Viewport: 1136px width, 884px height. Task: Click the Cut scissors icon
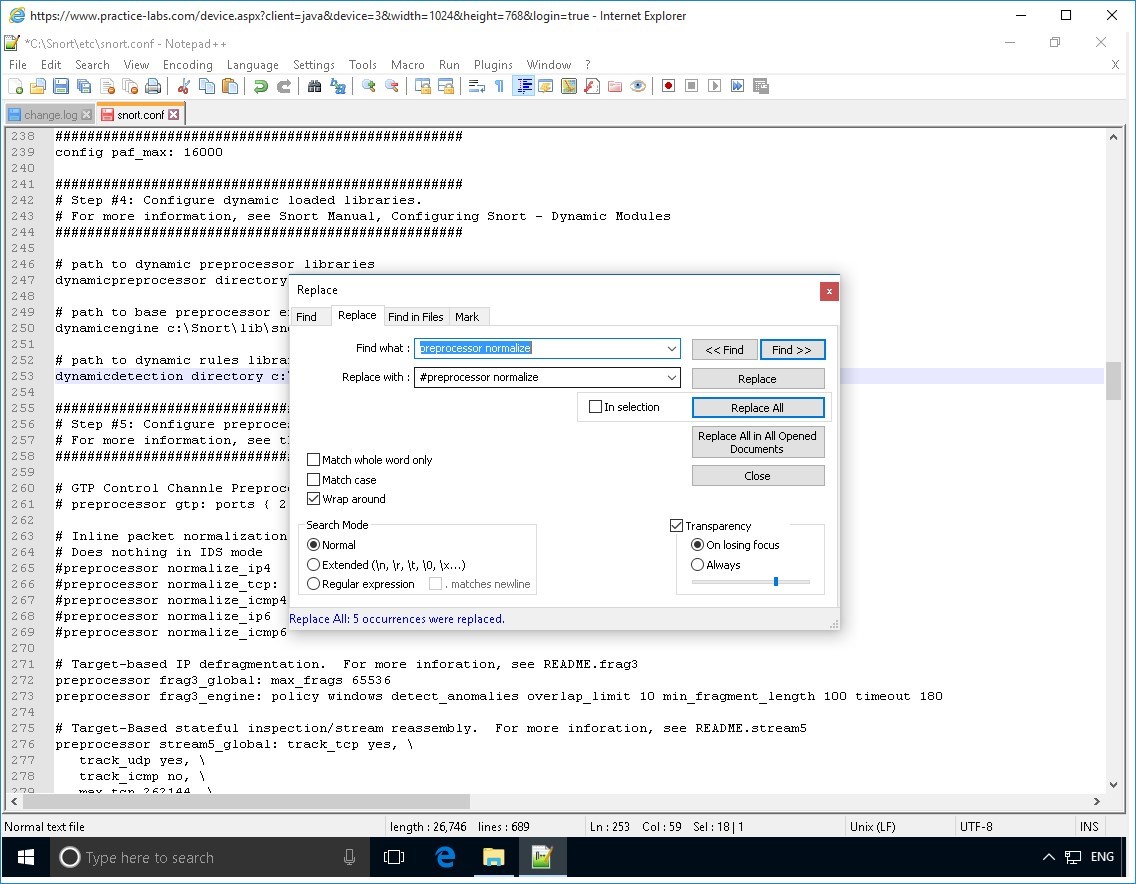pyautogui.click(x=183, y=87)
